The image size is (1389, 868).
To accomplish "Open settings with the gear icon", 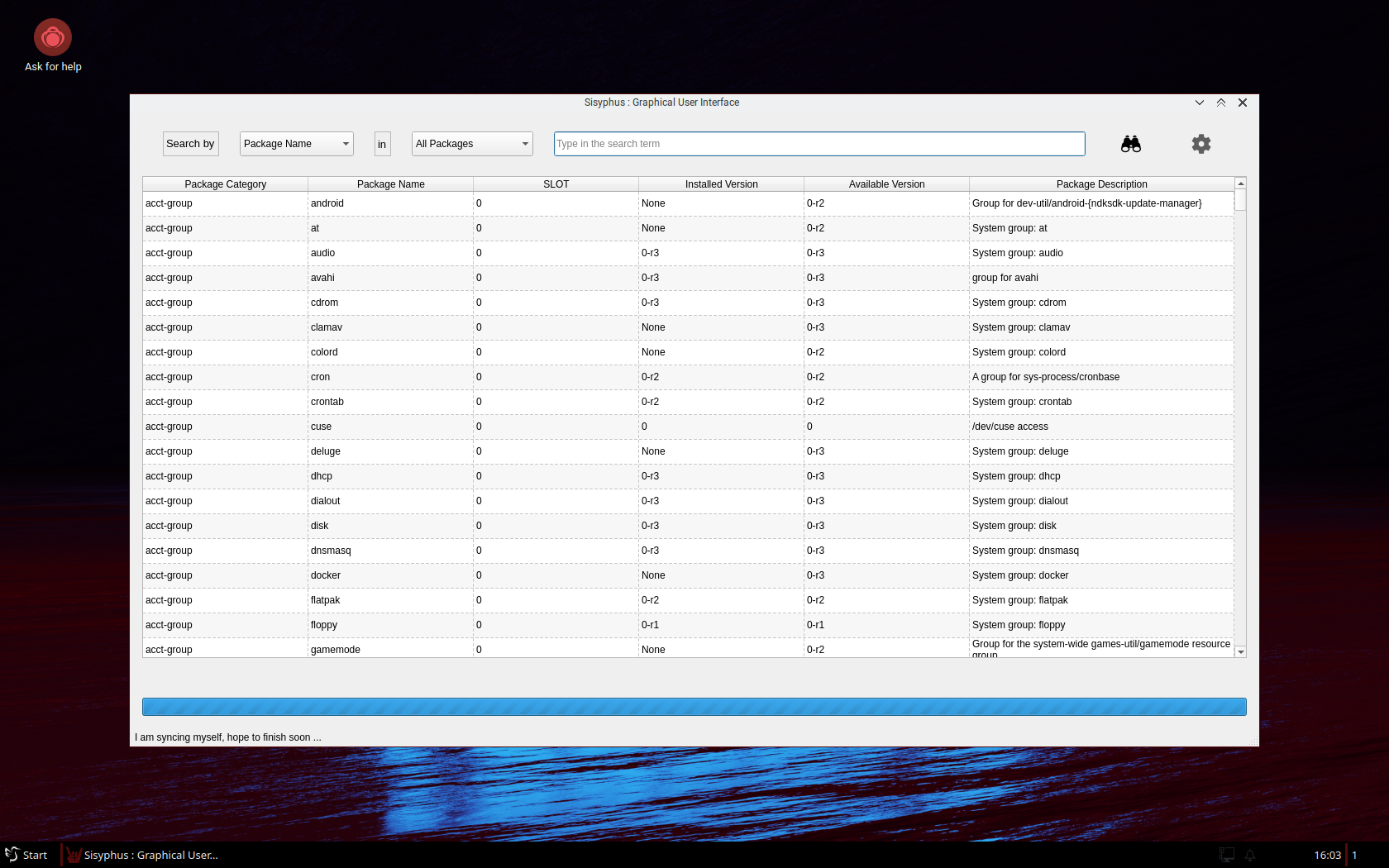I will tap(1200, 144).
